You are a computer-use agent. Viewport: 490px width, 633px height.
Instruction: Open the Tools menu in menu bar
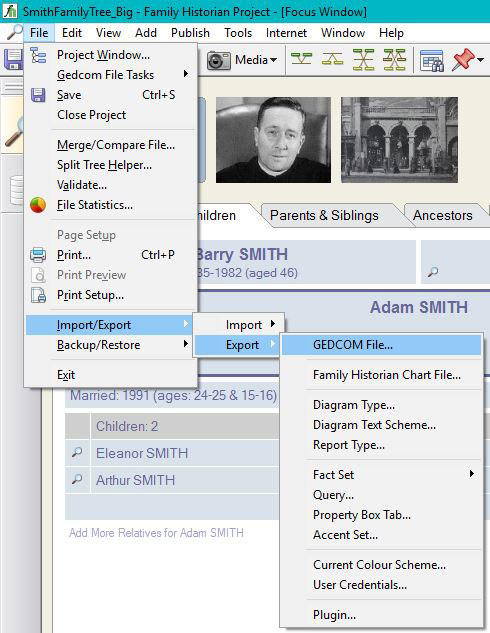tap(238, 33)
